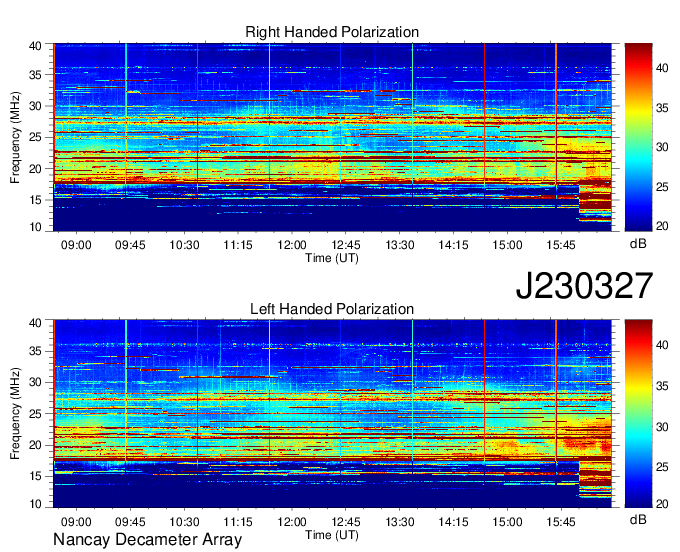Click the 'Nancay Decameter Array' caption
680x552 pixels.
(x=147, y=540)
